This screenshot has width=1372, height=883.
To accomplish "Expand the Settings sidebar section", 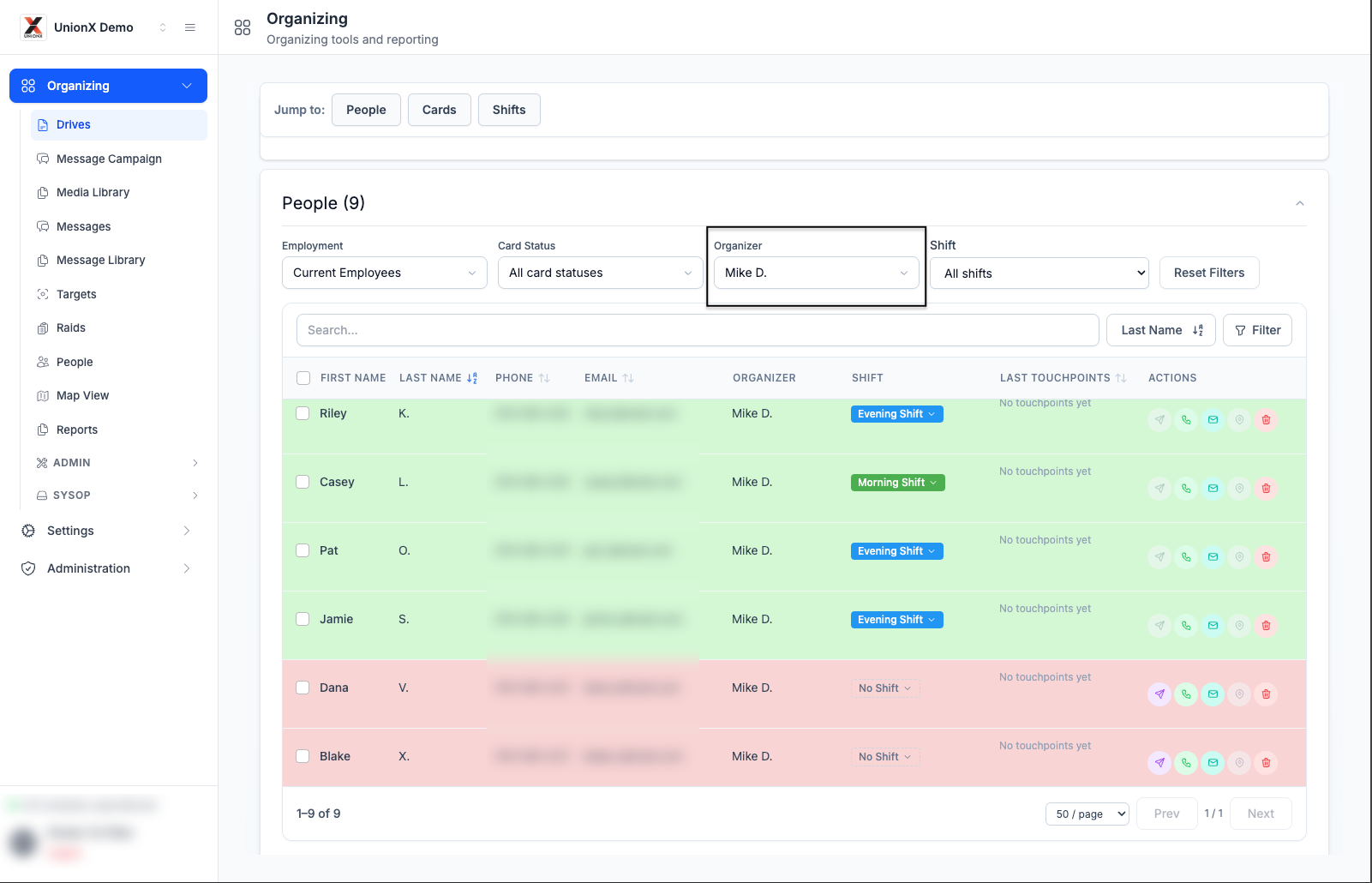I will click(x=108, y=531).
